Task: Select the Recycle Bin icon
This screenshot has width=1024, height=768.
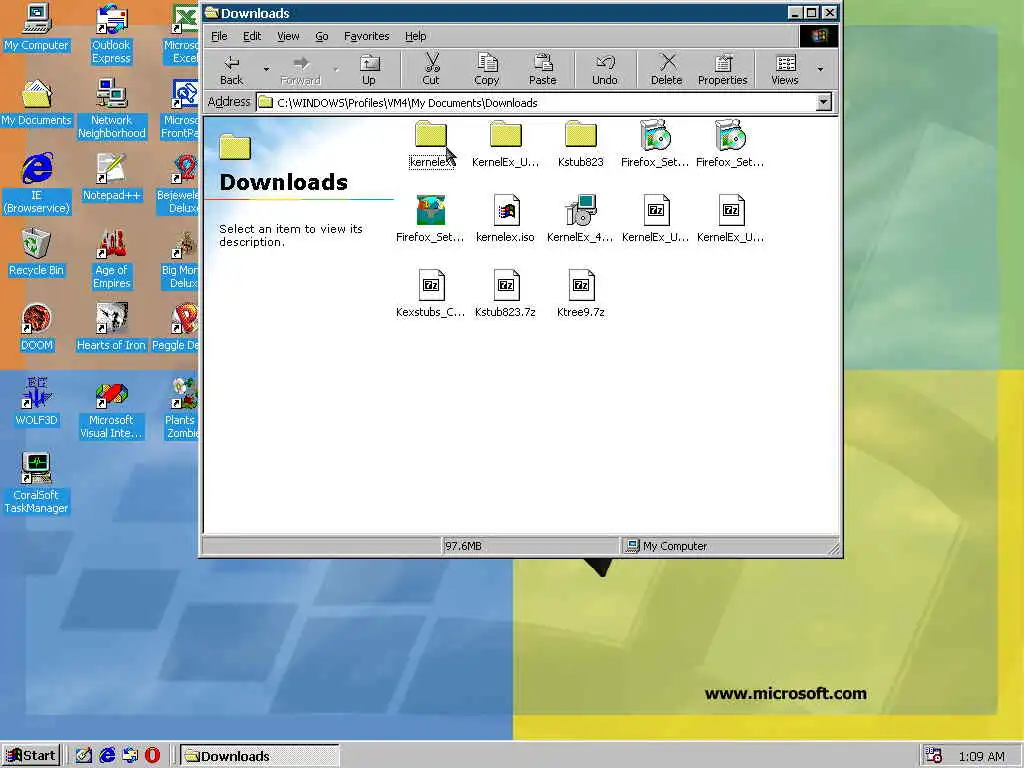Action: pyautogui.click(x=37, y=253)
